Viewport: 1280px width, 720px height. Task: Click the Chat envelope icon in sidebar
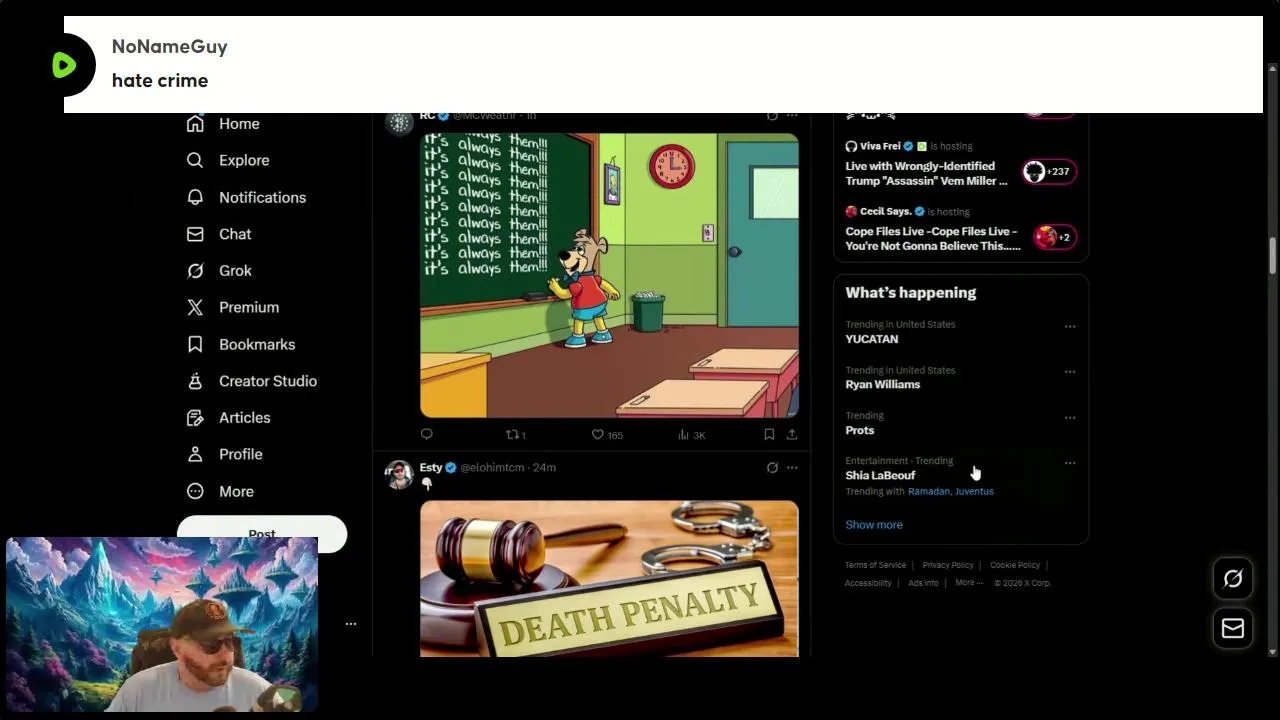coord(195,234)
